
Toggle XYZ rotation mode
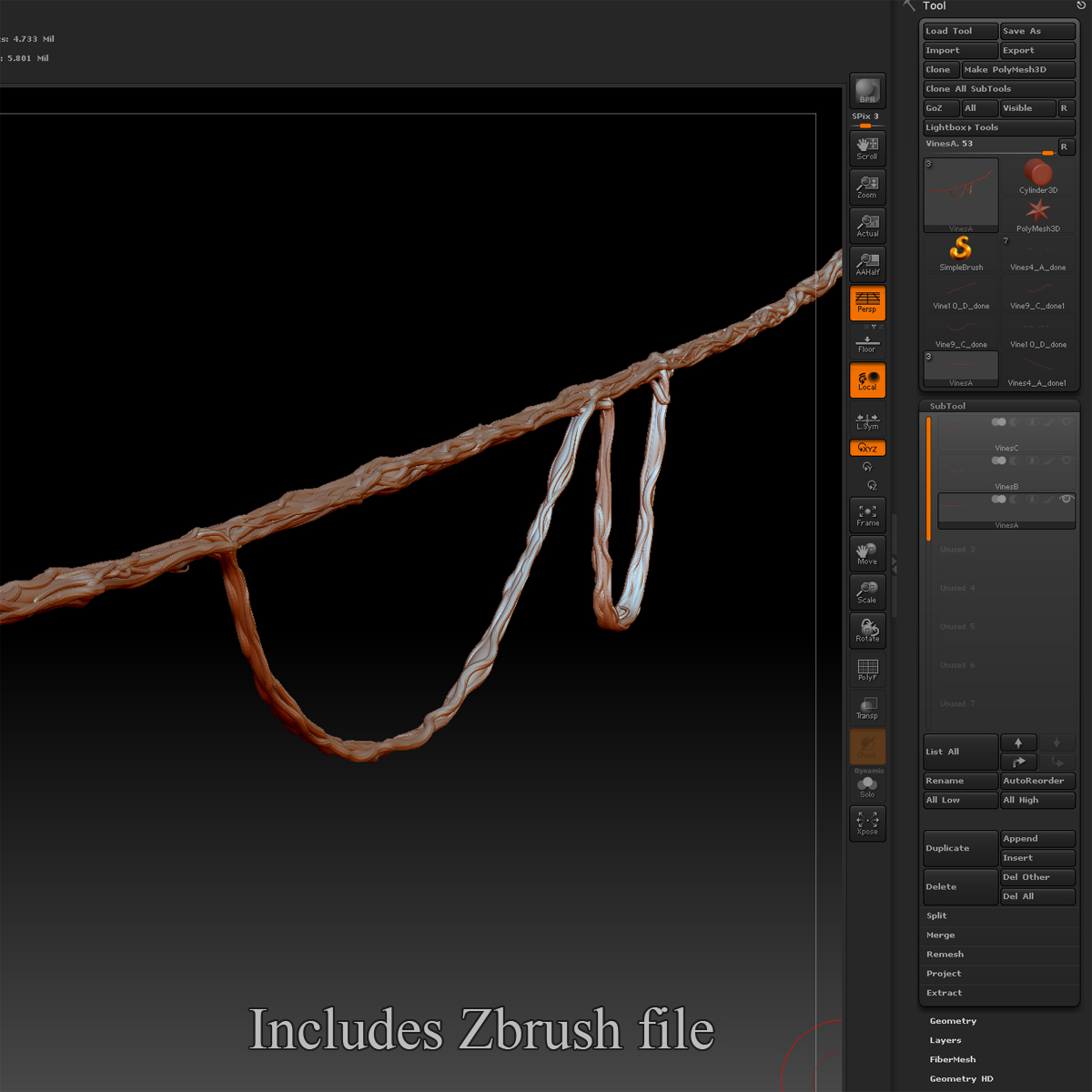[867, 448]
